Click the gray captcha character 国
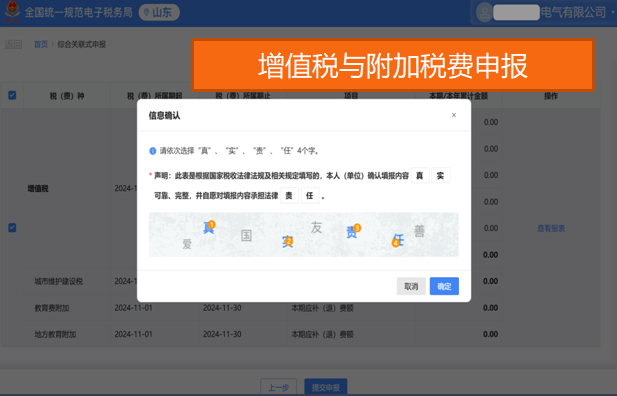 pos(246,235)
